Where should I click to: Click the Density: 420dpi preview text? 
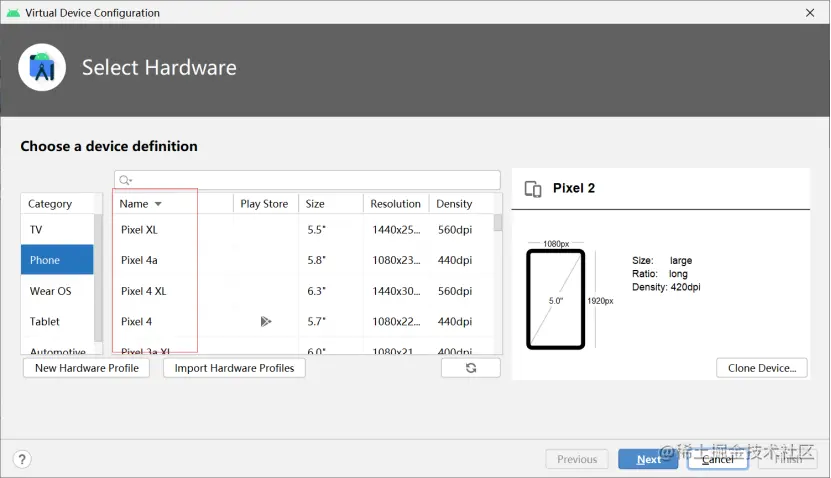pyautogui.click(x=666, y=287)
